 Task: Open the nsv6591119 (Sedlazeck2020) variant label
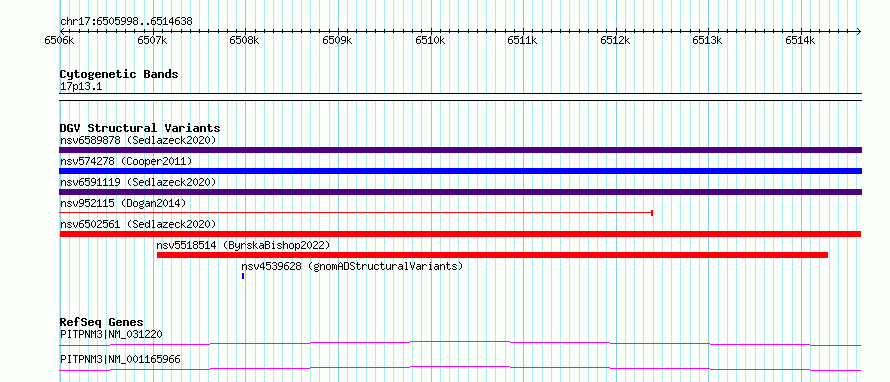(138, 182)
